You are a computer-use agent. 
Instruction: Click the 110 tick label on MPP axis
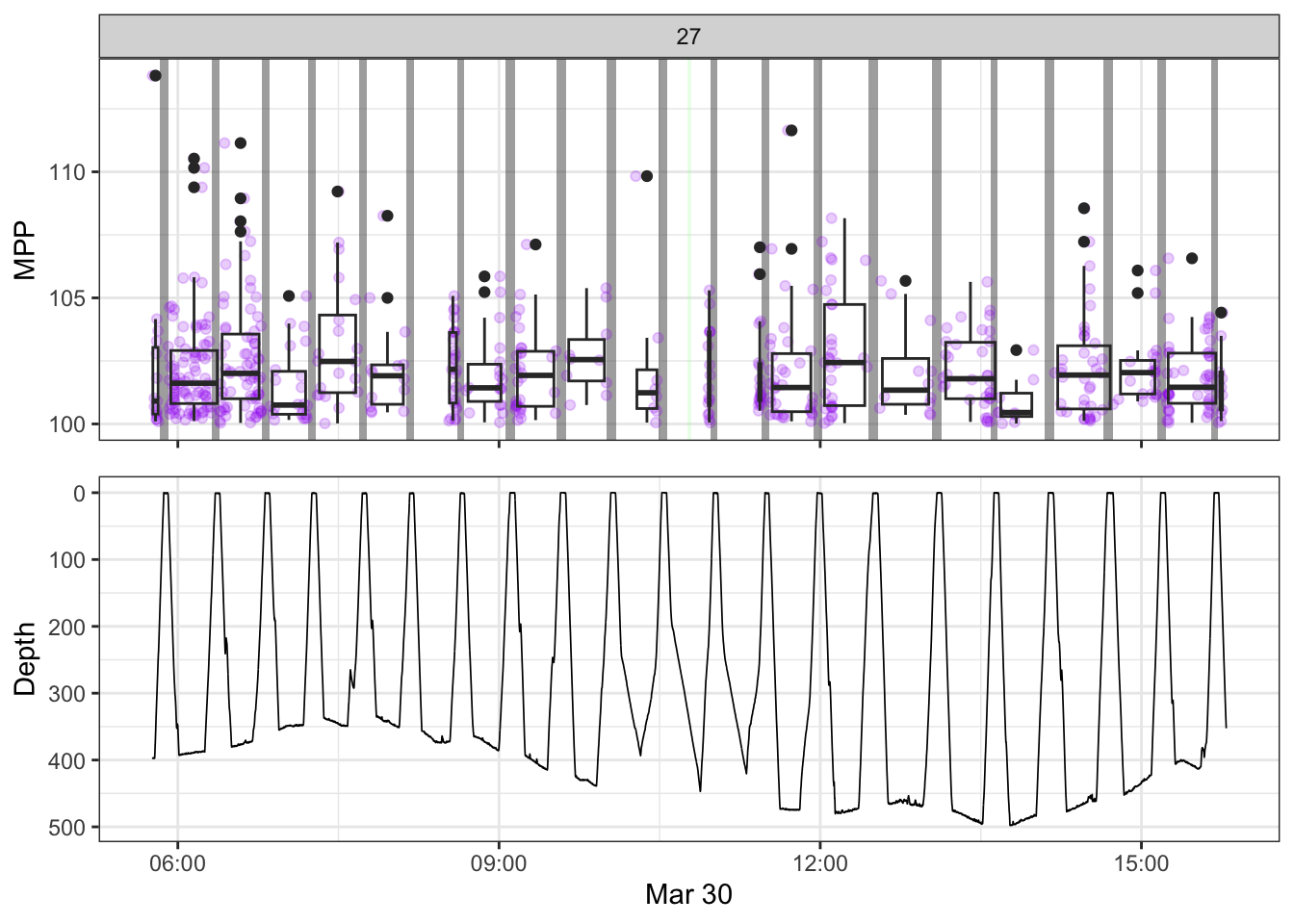[67, 173]
